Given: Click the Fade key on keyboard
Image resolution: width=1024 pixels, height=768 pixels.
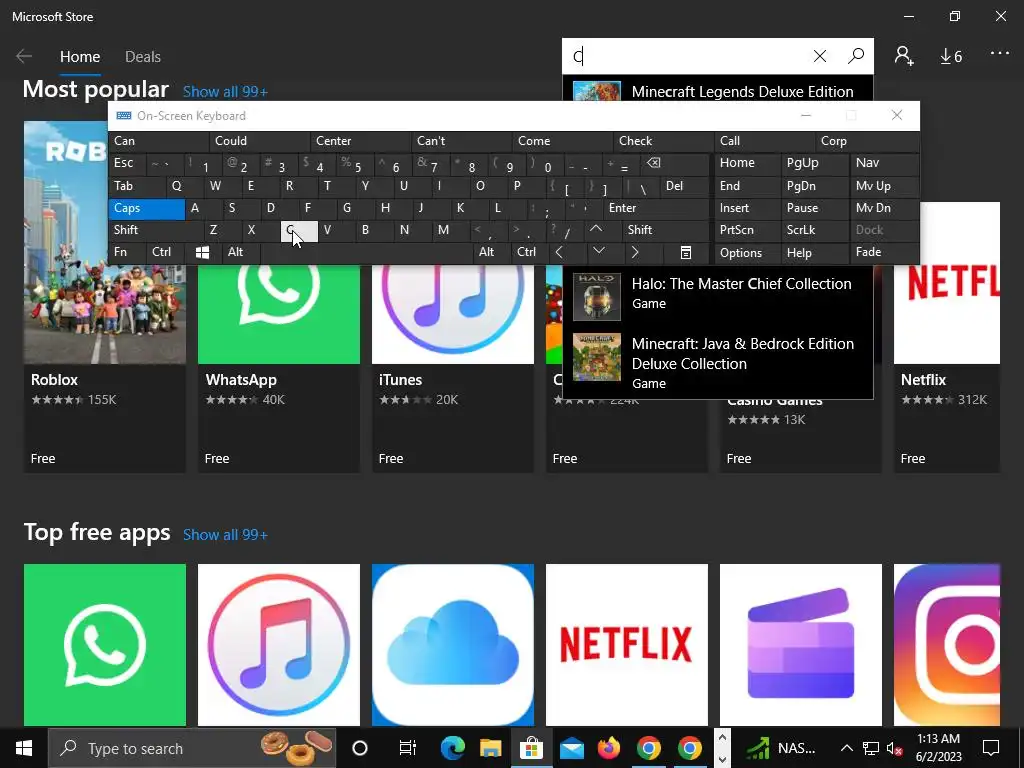Looking at the screenshot, I should pos(884,252).
